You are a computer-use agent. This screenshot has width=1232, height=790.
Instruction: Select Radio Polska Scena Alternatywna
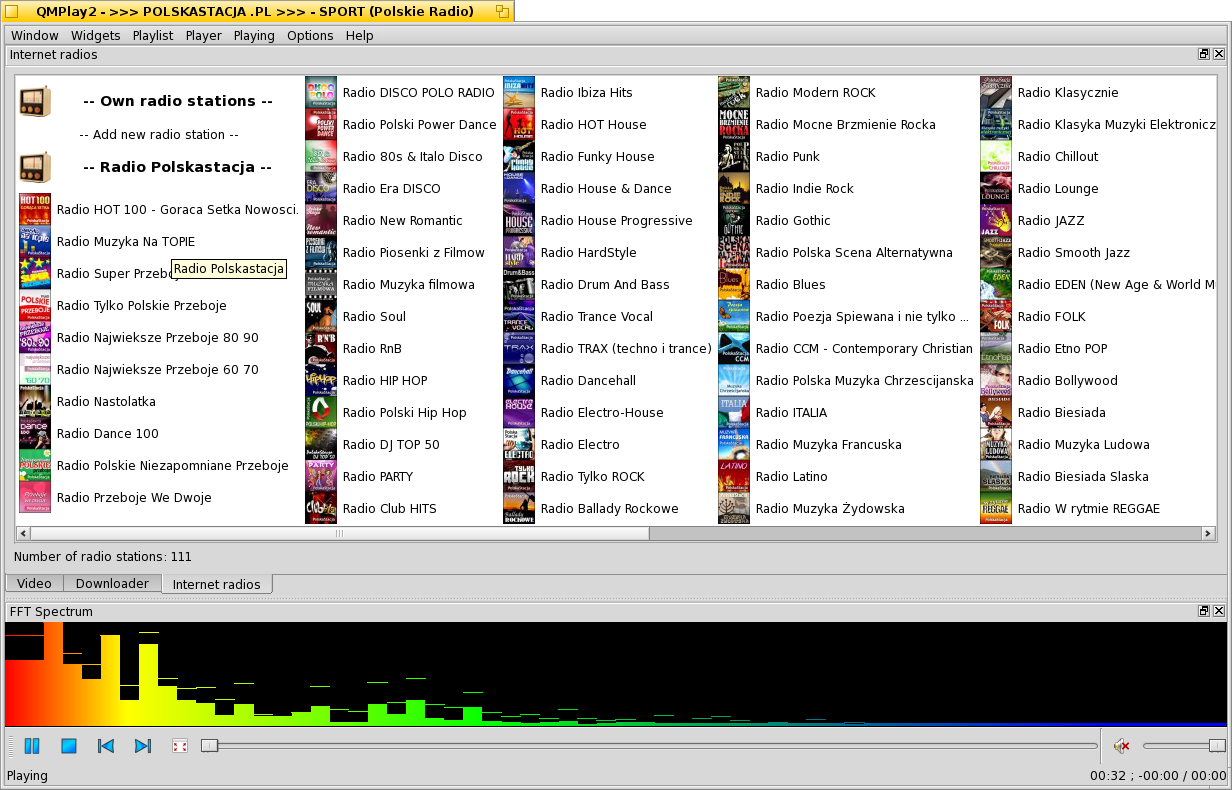[854, 252]
